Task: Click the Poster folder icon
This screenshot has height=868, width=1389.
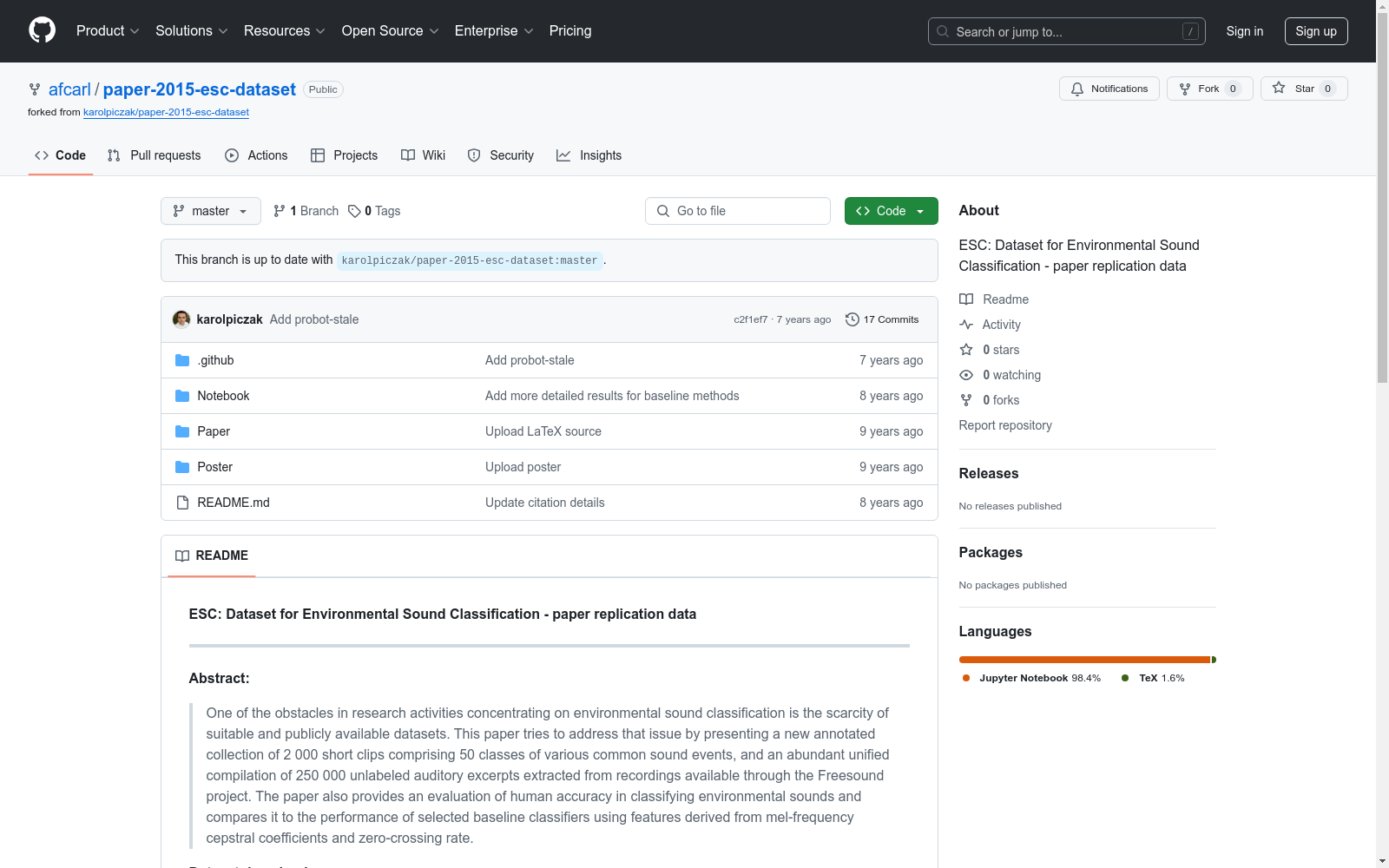Action: pos(182,467)
